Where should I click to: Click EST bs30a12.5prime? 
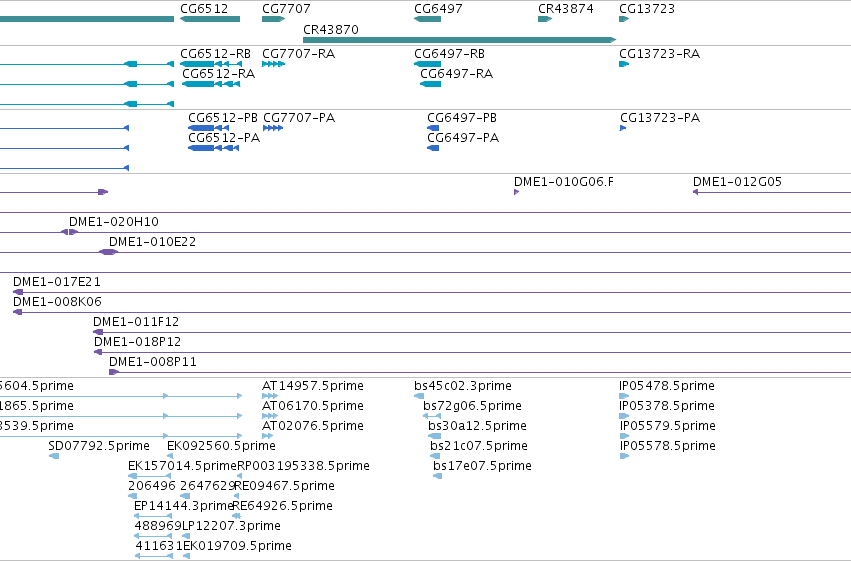pos(435,436)
